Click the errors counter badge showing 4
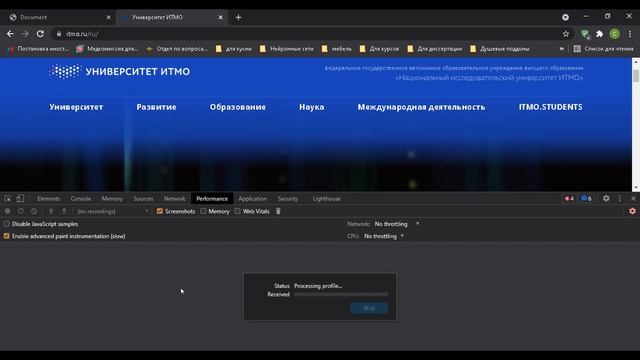 click(569, 198)
